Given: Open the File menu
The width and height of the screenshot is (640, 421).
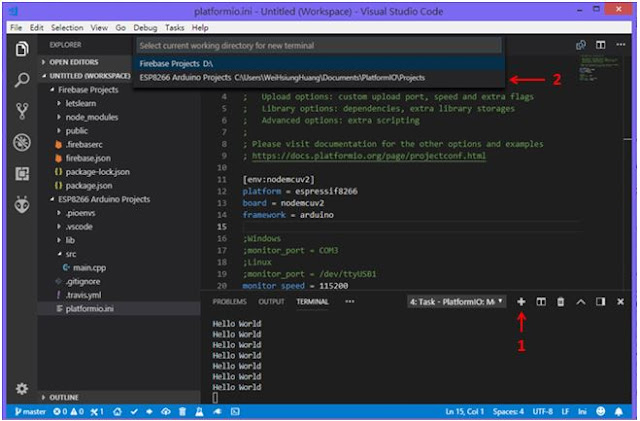Looking at the screenshot, I should pos(16,28).
